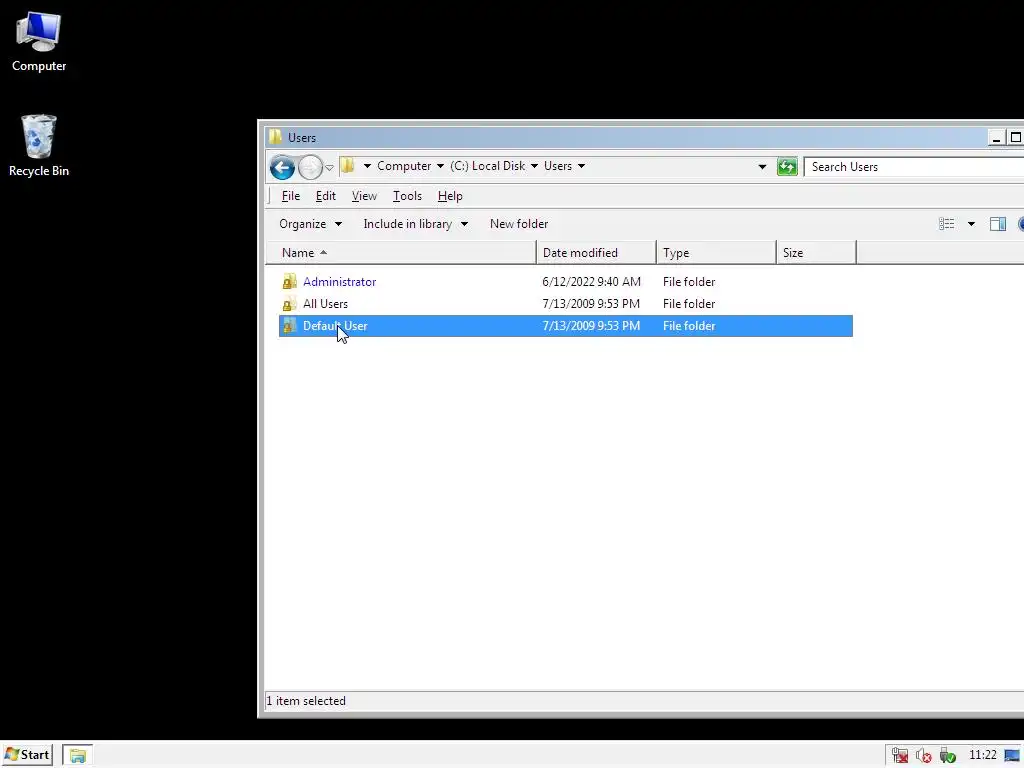Image resolution: width=1024 pixels, height=768 pixels.
Task: Expand arrow after Users breadcrumb
Action: point(581,166)
